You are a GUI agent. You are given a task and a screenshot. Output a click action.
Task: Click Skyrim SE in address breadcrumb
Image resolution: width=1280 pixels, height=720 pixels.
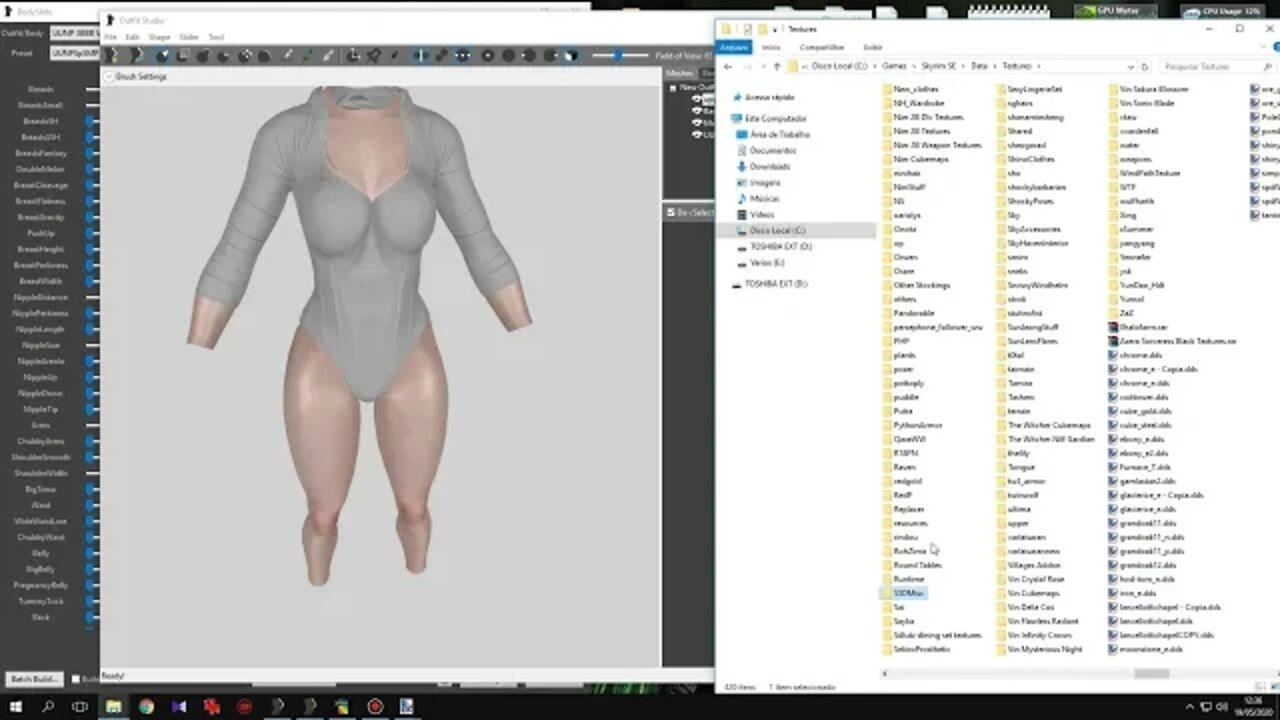pyautogui.click(x=937, y=66)
